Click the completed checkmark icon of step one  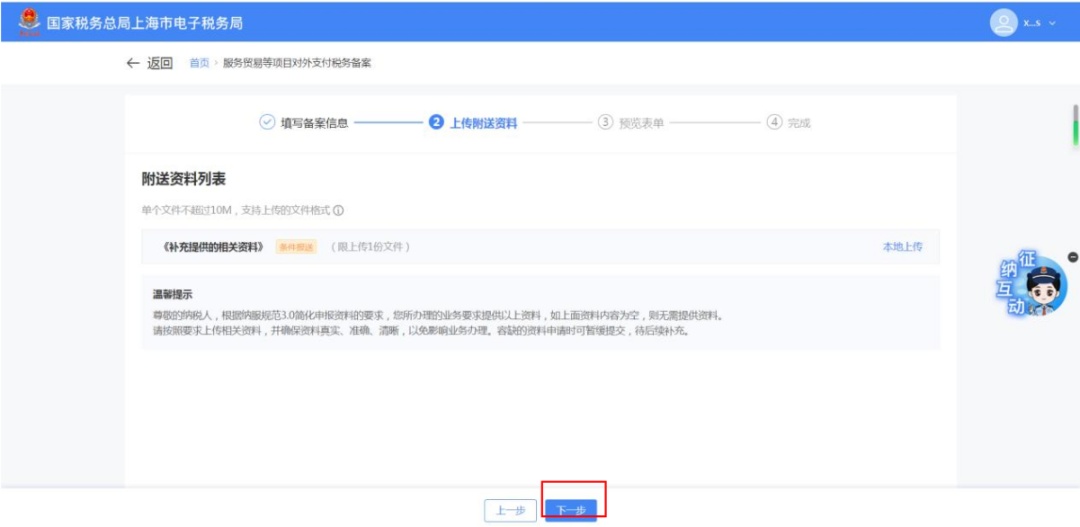tap(267, 123)
